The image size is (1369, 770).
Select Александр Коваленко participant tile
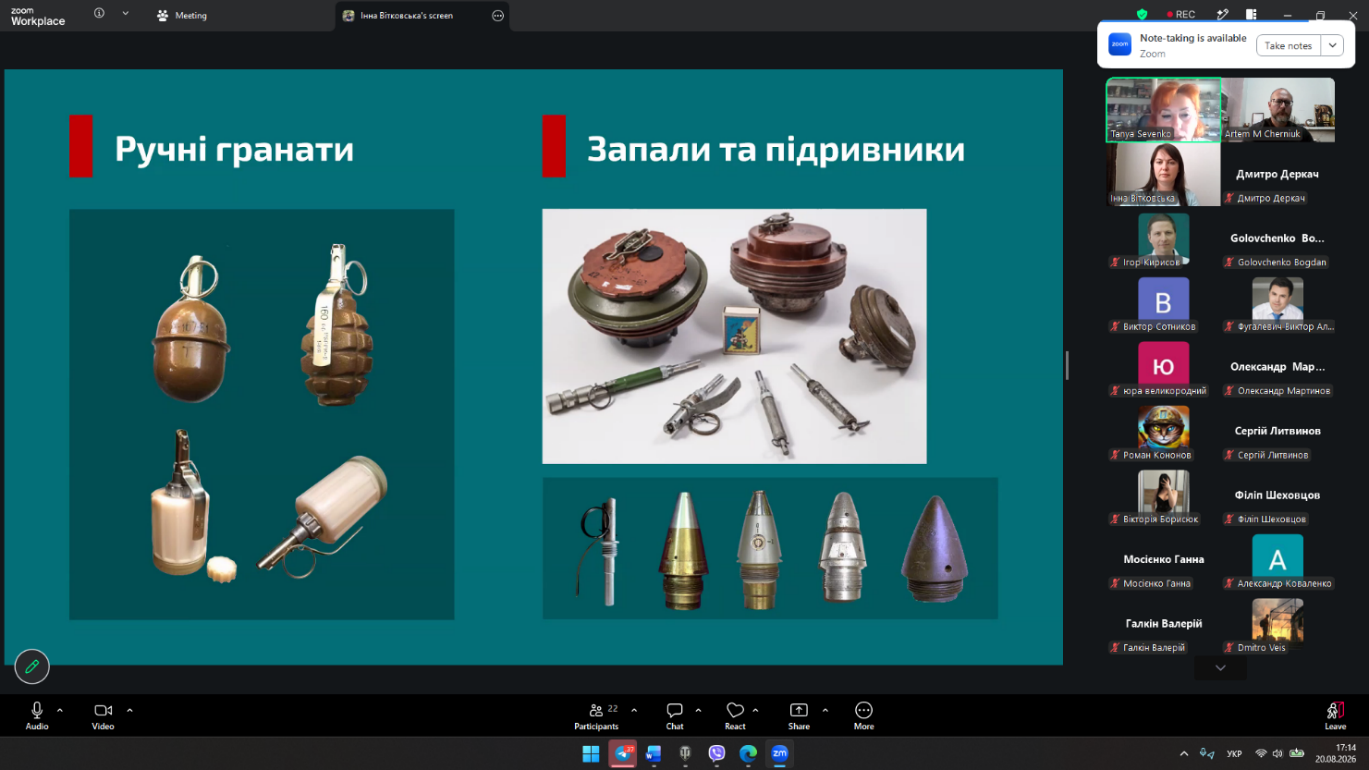[x=1278, y=559]
